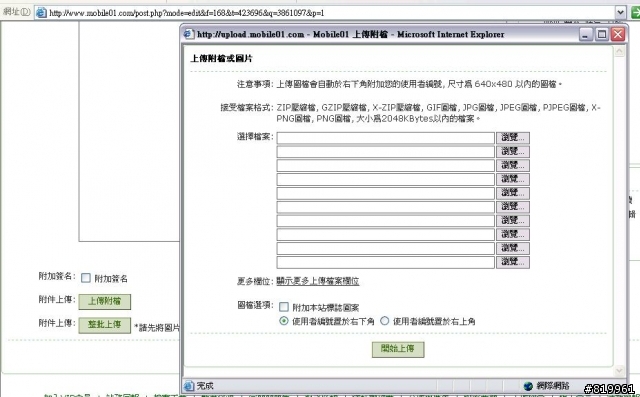Click the last file path input field

pyautogui.click(x=385, y=262)
